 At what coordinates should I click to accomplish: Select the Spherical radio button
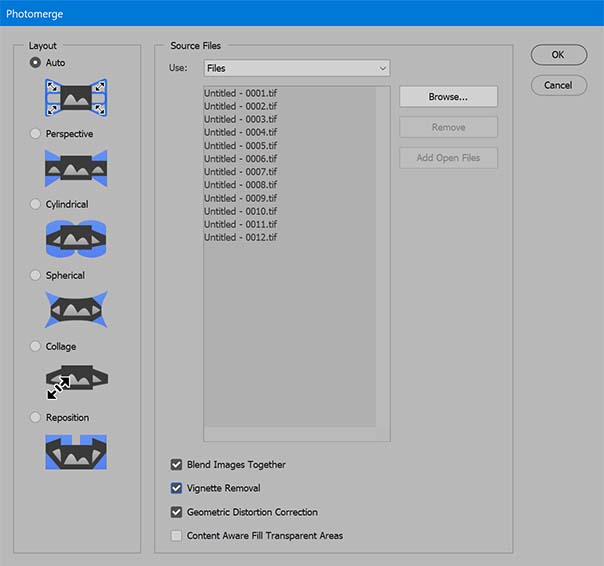tap(37, 276)
